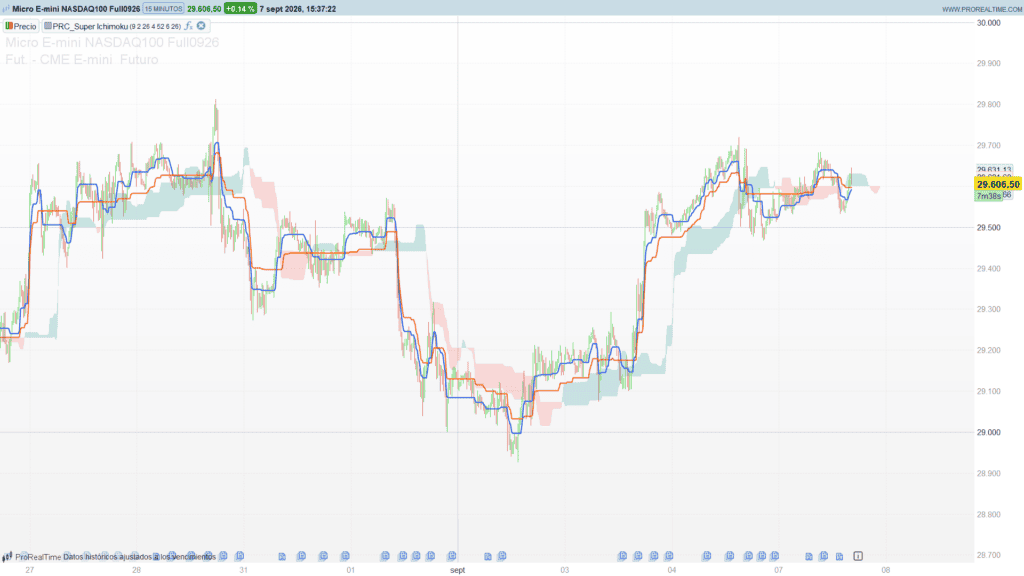The image size is (1024, 576).
Task: Click the 7m38s candle countdown label
Action: tap(989, 196)
